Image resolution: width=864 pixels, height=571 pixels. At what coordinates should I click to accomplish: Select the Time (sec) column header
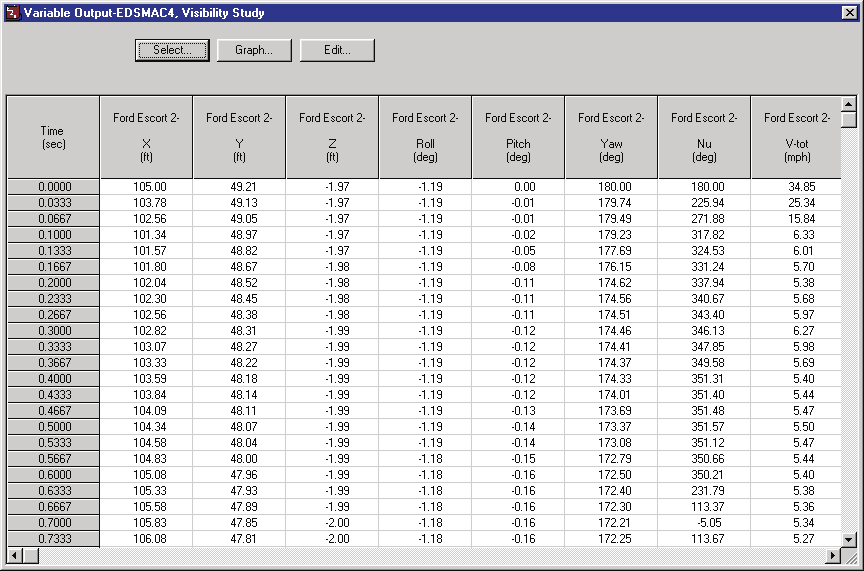tap(53, 137)
